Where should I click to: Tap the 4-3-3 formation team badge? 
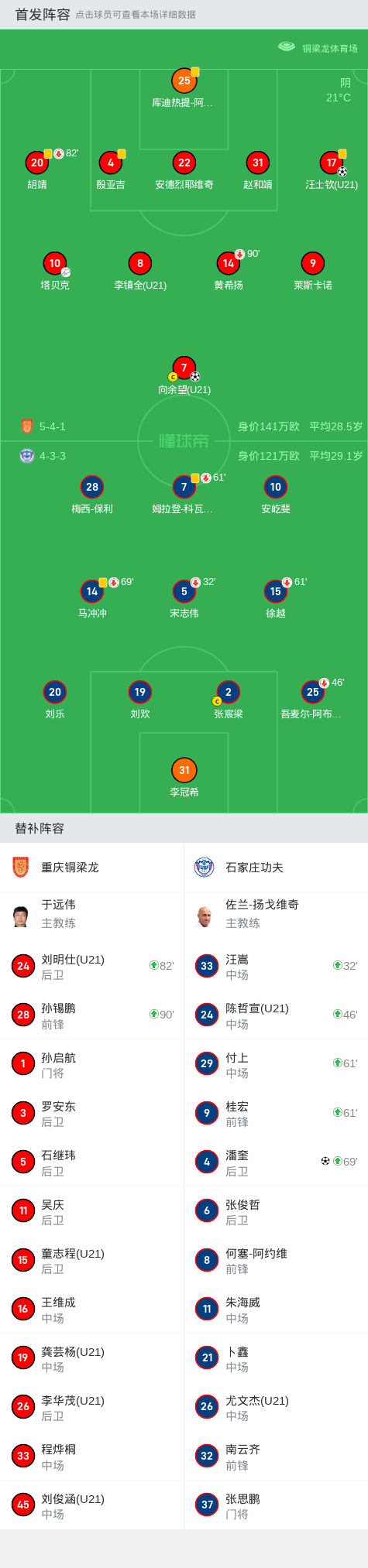[27, 456]
